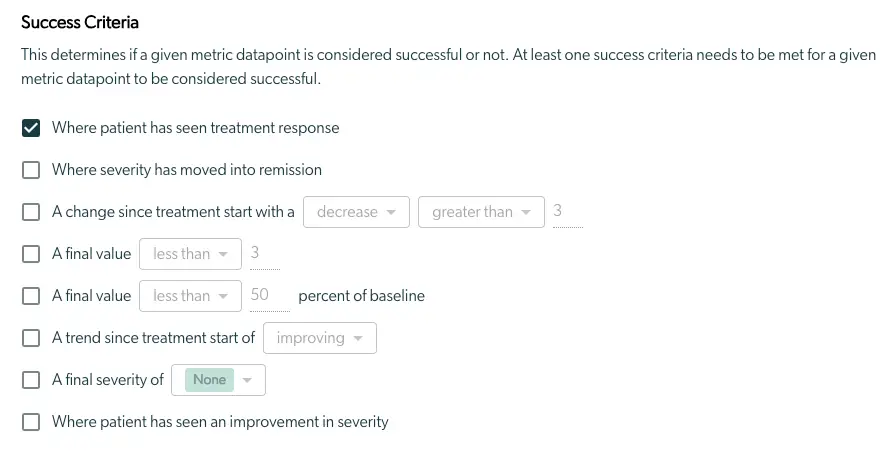
Task: Enable the 'percent of baseline' criteria checkbox
Action: (x=31, y=296)
